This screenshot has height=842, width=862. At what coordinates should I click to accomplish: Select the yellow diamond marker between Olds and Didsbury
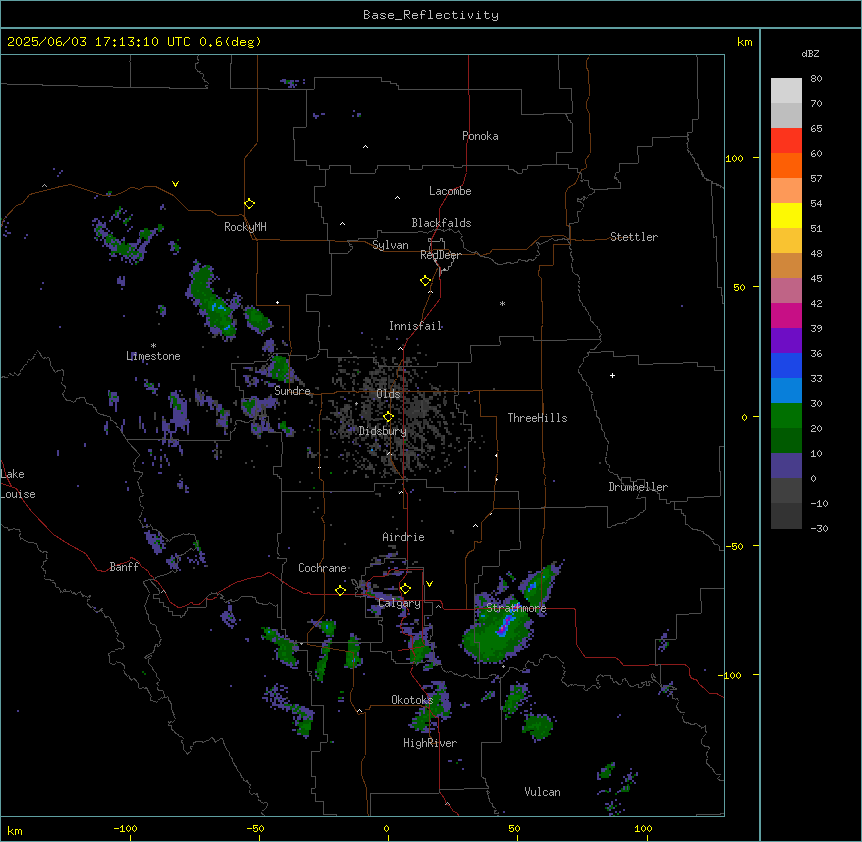[x=388, y=417]
